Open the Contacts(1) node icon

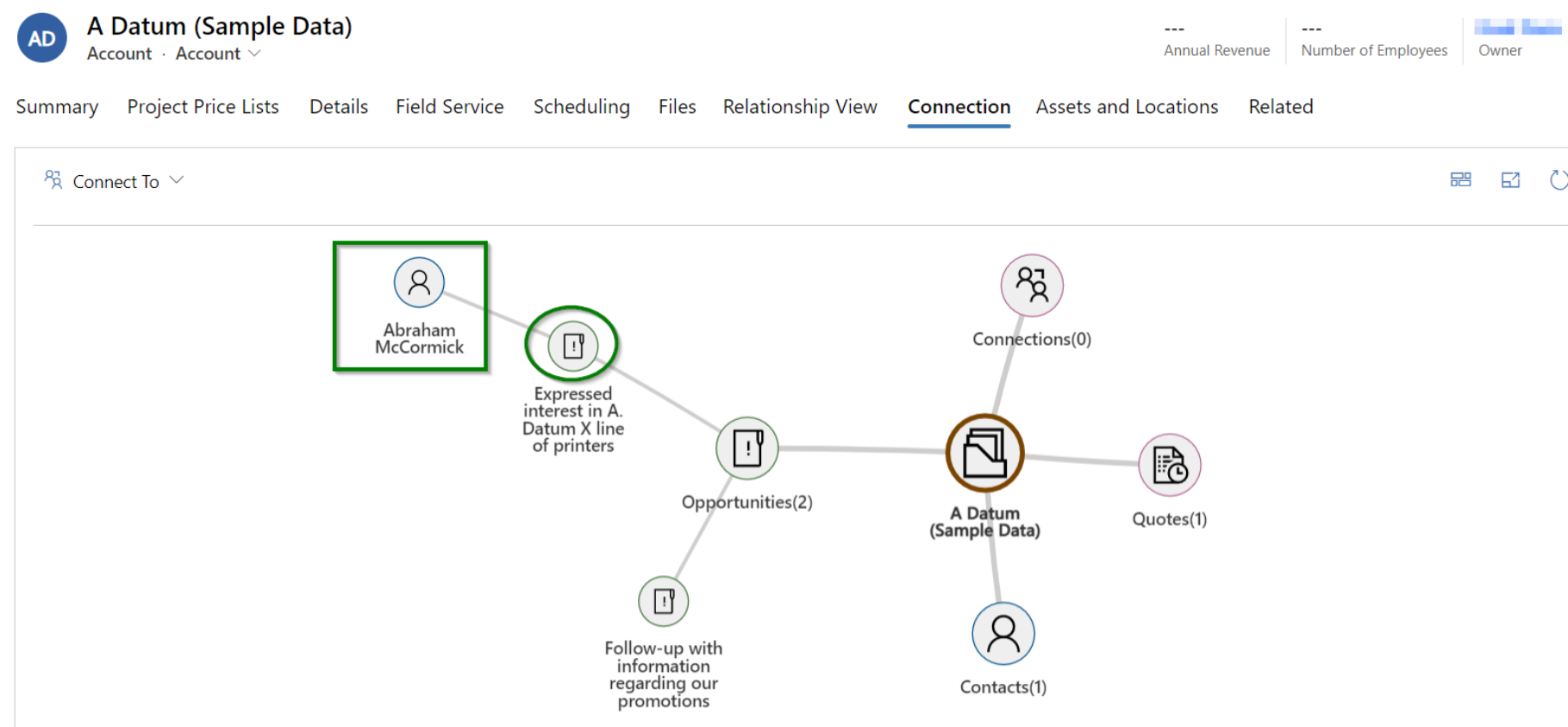click(1003, 634)
